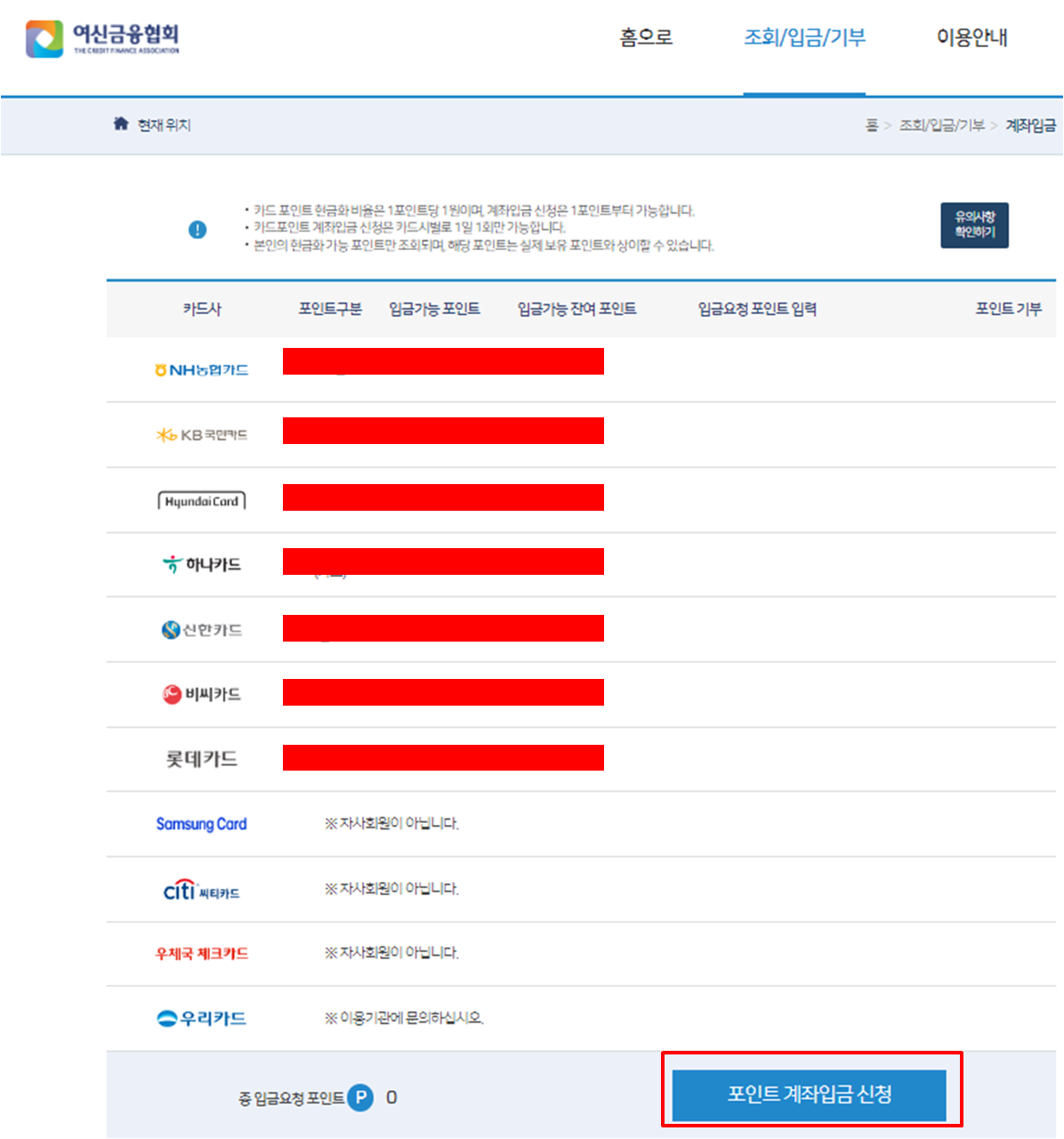Open 유의사항 확인하기
The image size is (1064, 1139).
click(x=974, y=225)
